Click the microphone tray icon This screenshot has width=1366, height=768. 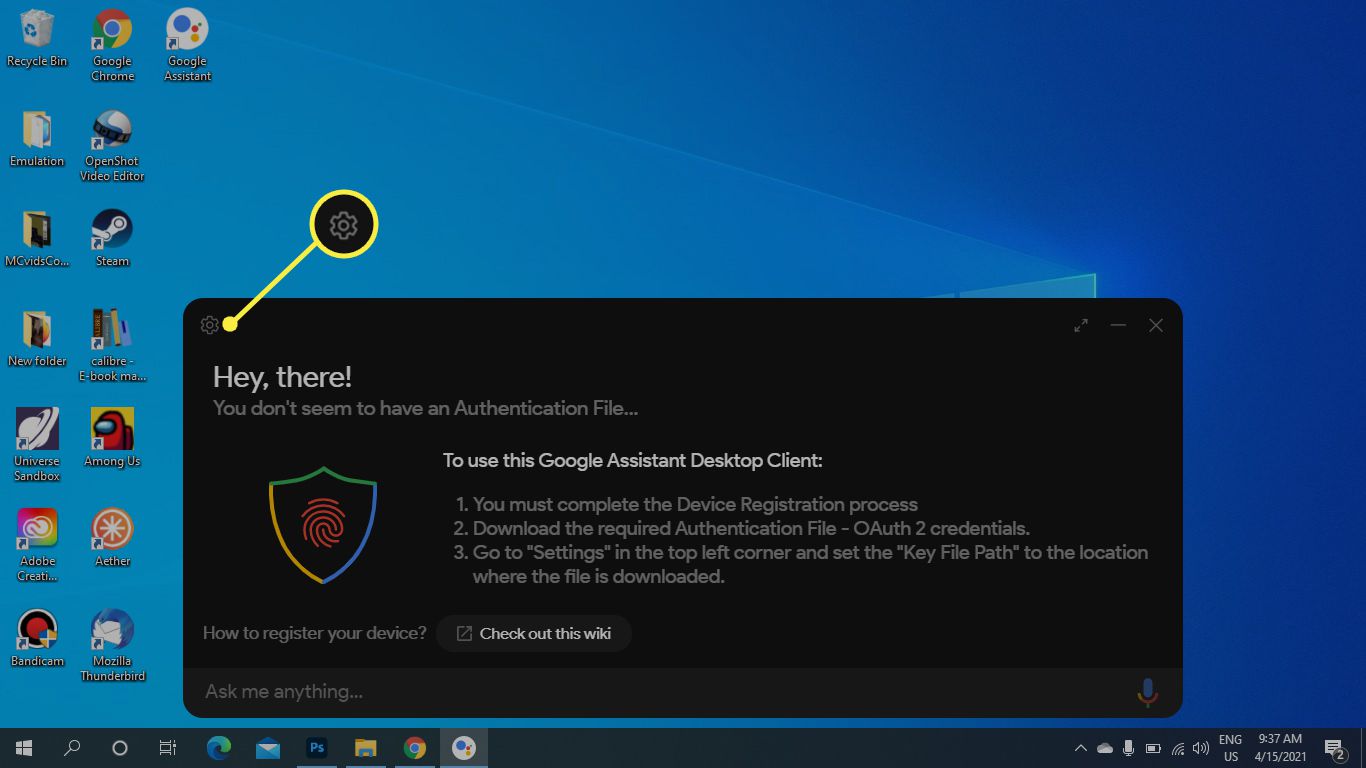point(1129,748)
